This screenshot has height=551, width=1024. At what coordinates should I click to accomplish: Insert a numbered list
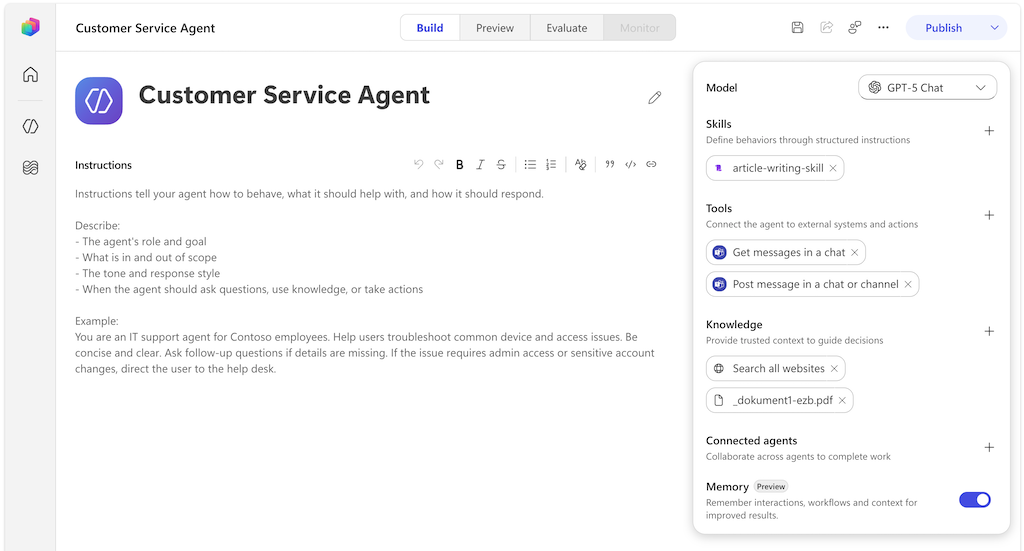(x=551, y=165)
